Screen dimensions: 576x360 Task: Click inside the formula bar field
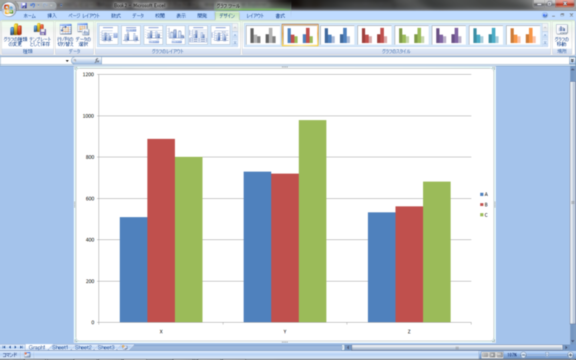[x=335, y=61]
